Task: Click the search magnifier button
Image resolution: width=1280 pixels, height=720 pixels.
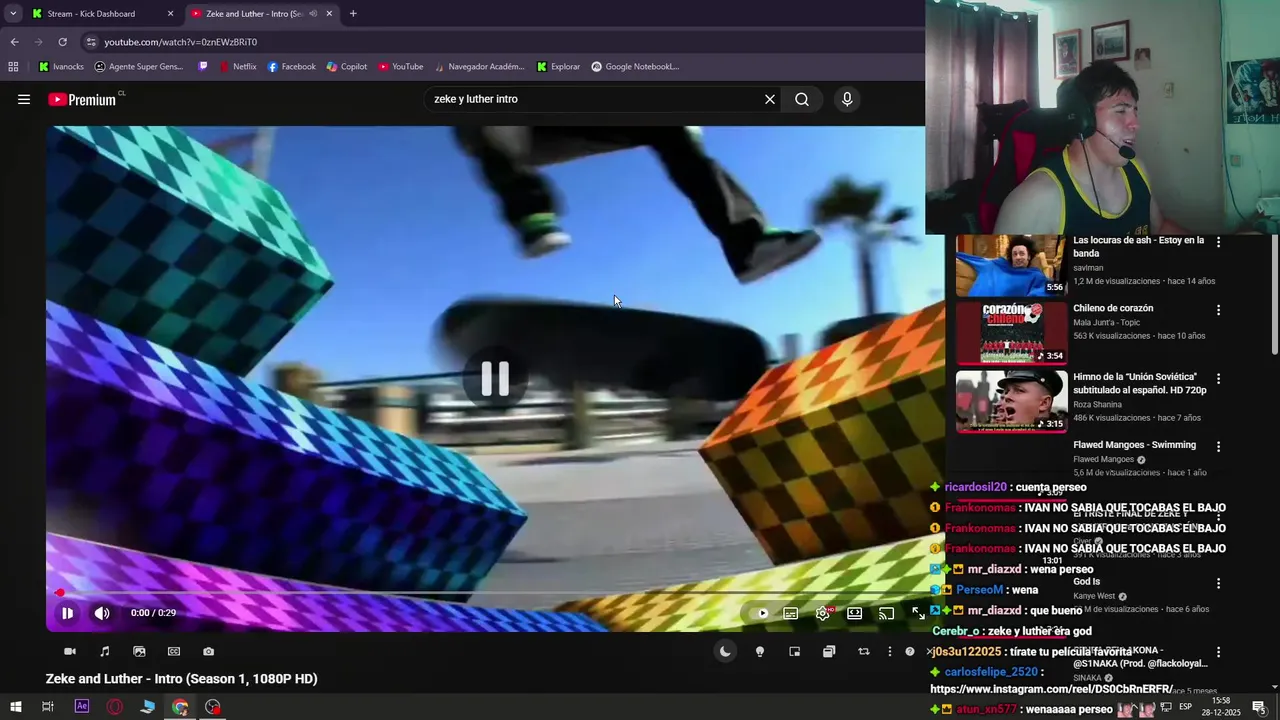Action: 802,99
